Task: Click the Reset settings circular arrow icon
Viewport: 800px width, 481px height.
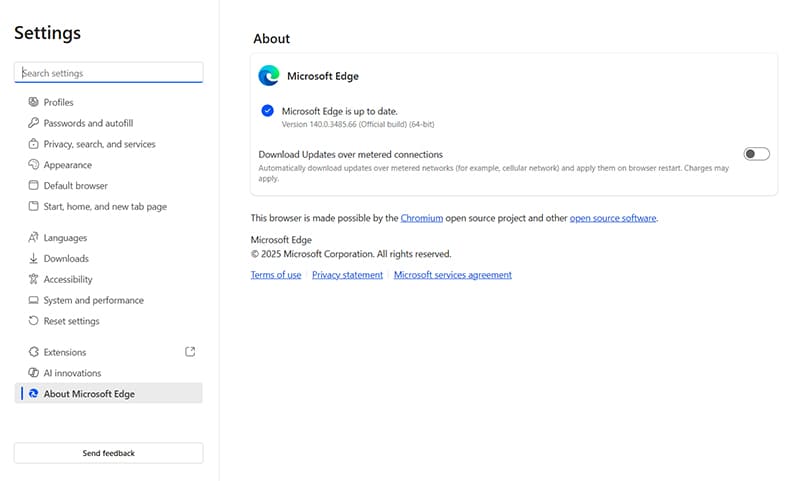Action: (x=33, y=321)
